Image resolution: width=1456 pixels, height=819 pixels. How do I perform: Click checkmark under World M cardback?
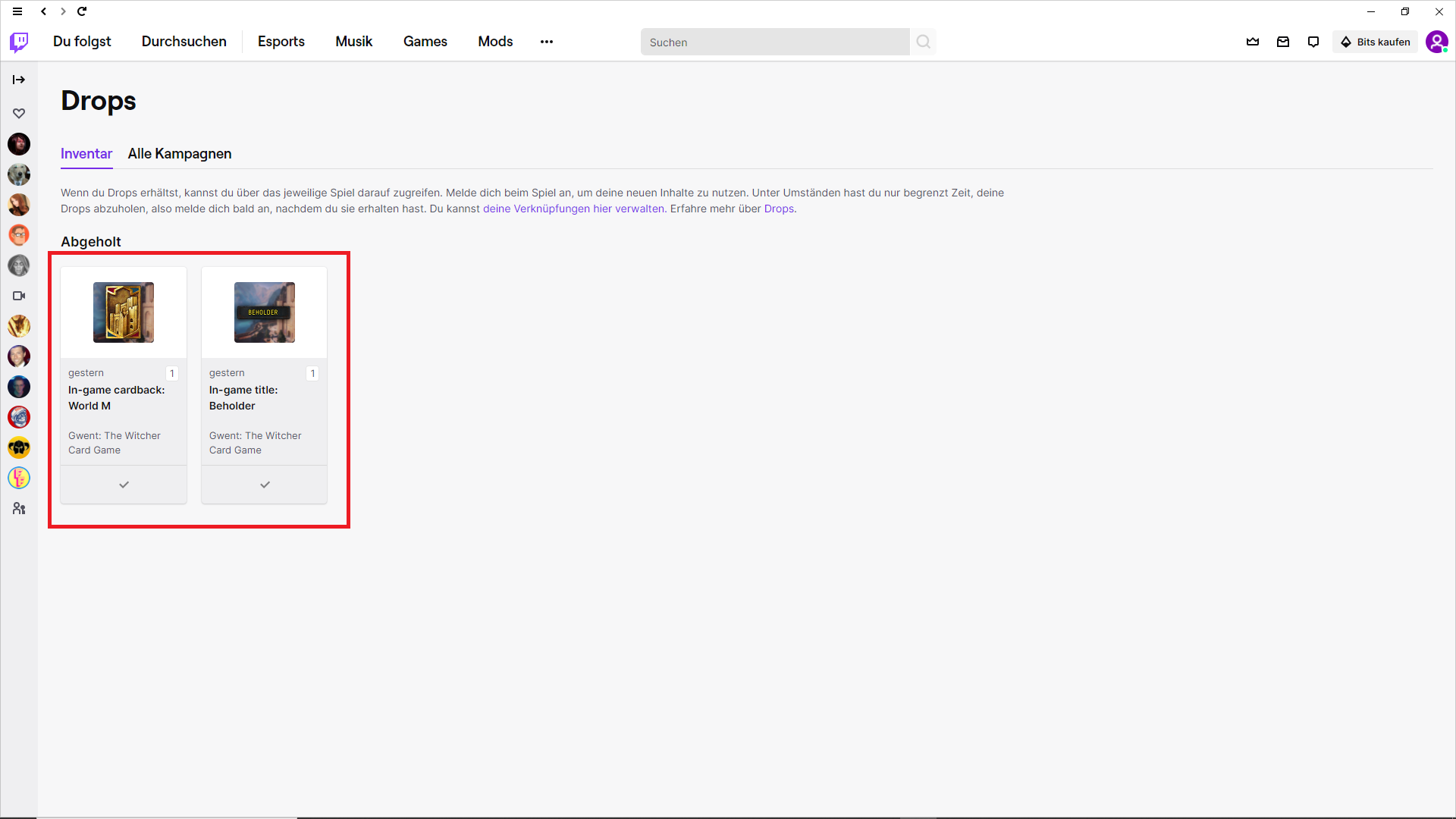point(124,485)
